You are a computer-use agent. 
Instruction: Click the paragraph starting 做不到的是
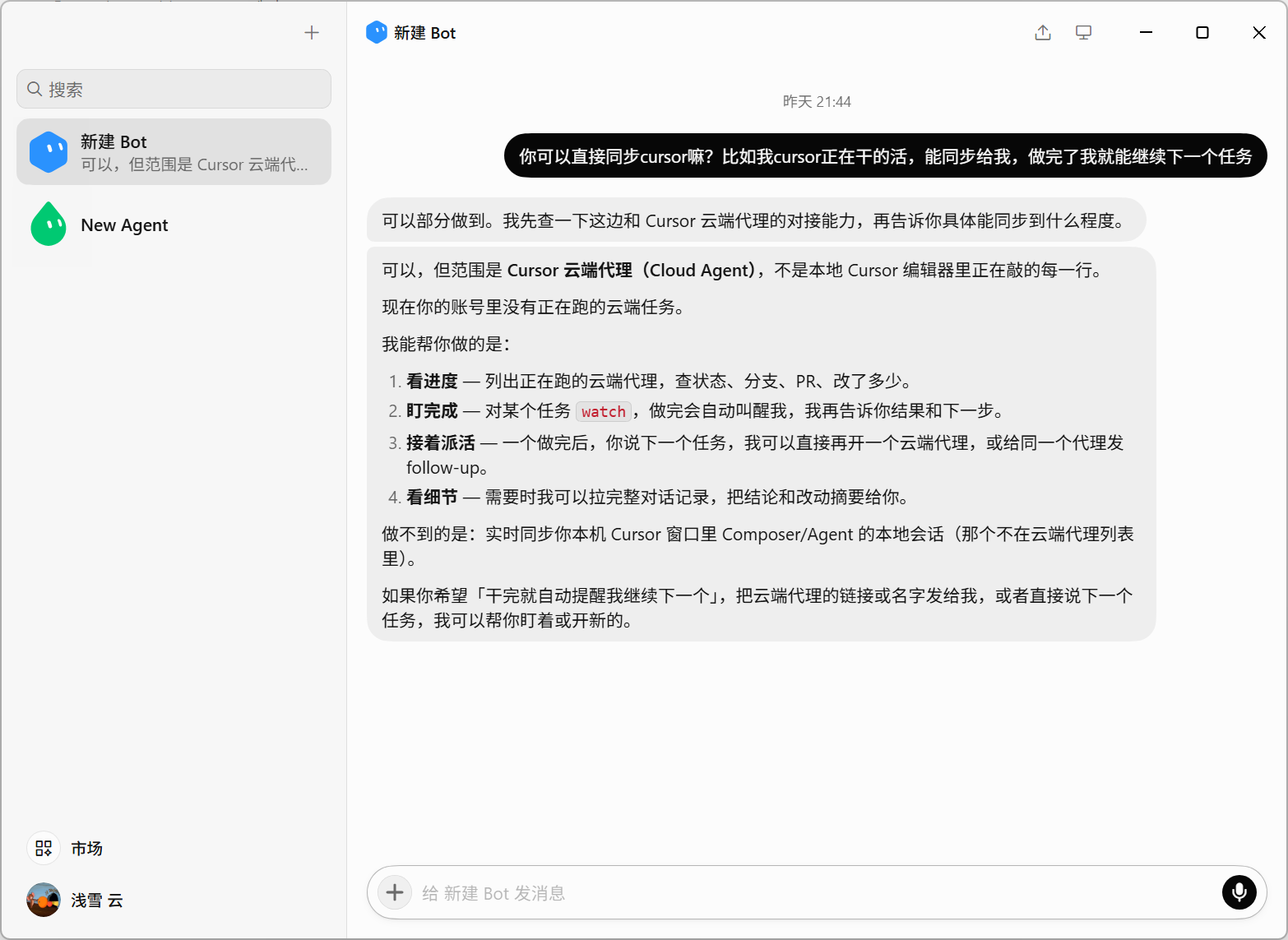point(758,546)
